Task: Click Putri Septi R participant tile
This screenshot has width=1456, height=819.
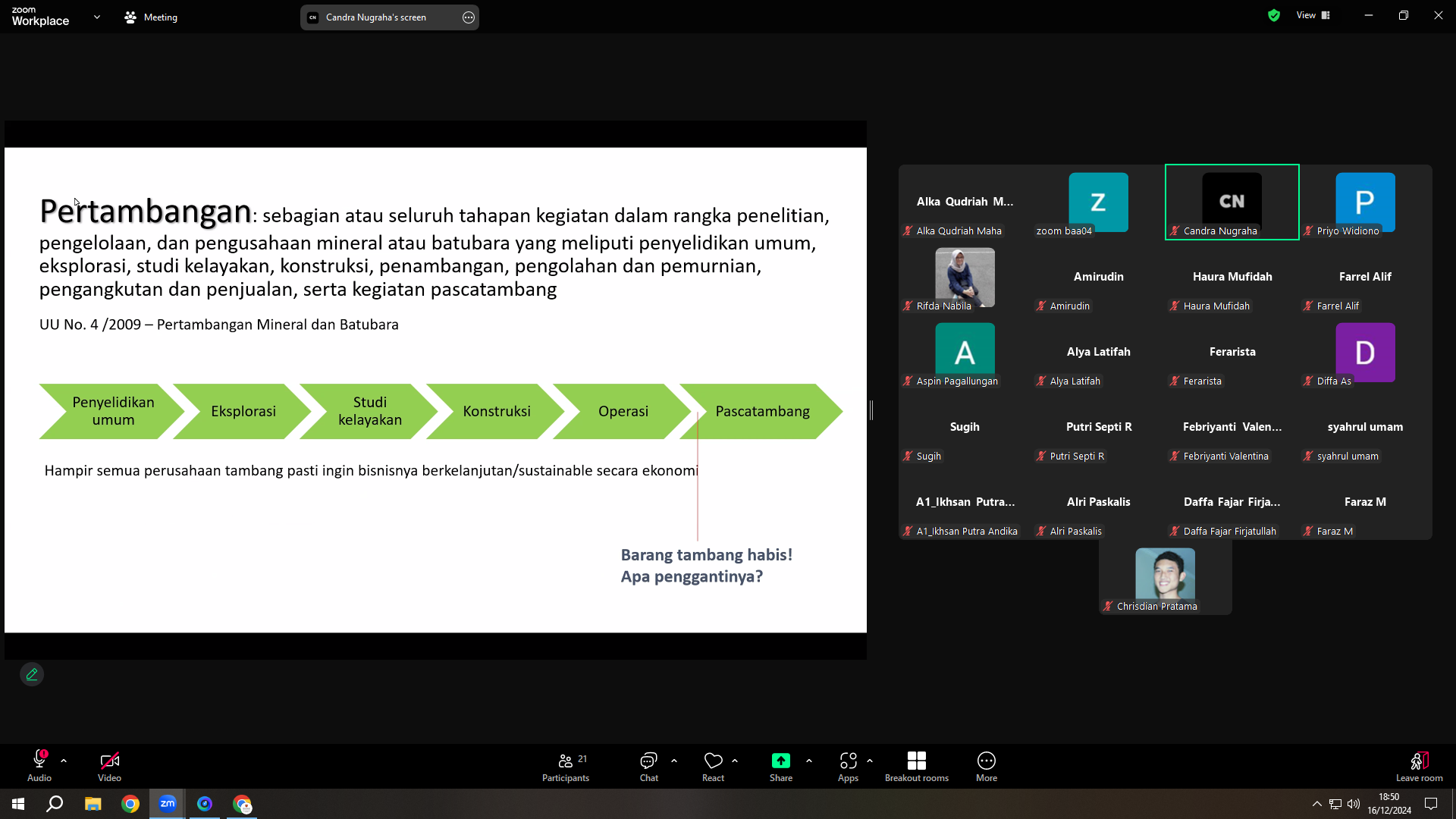Action: 1098,427
